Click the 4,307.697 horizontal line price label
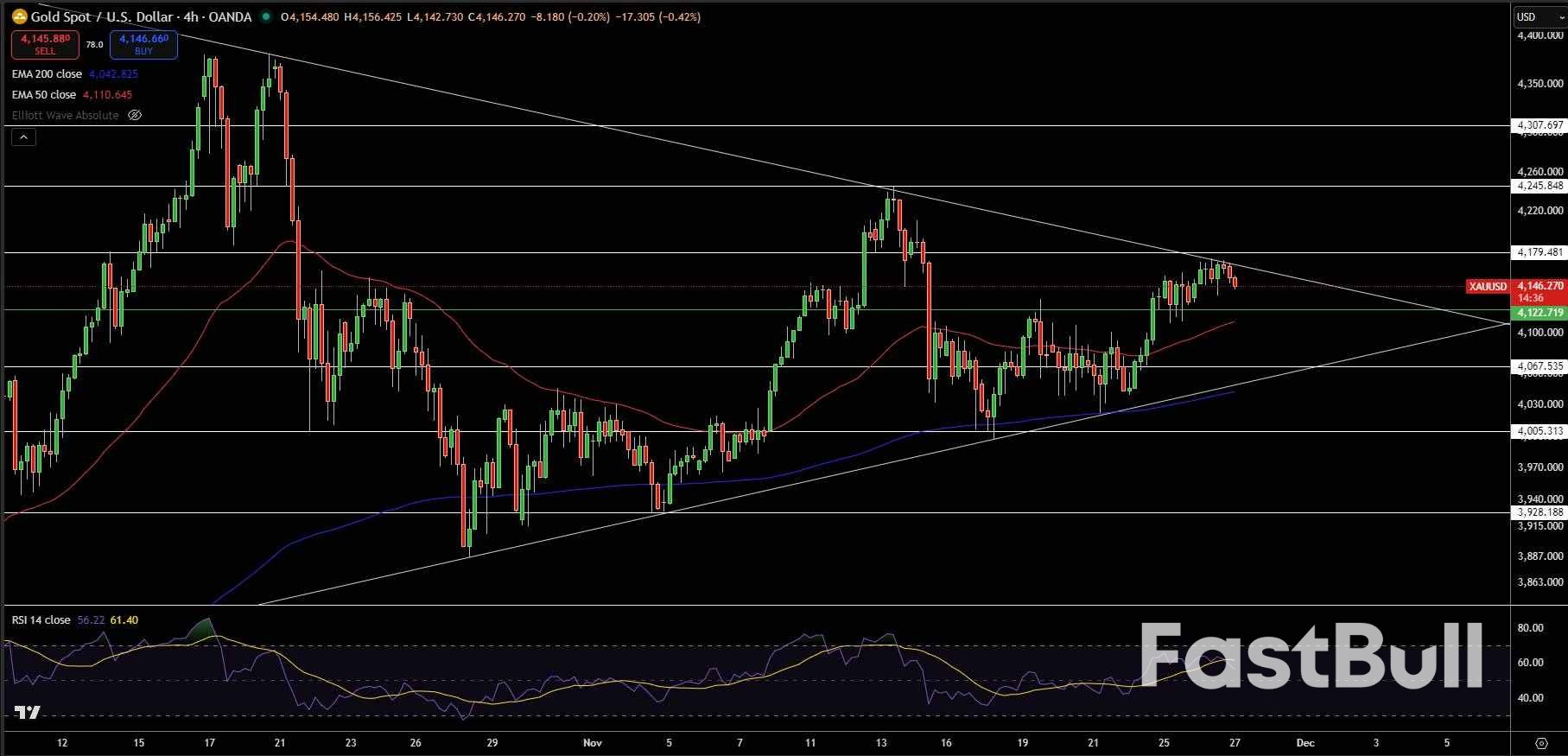 pyautogui.click(x=1539, y=125)
